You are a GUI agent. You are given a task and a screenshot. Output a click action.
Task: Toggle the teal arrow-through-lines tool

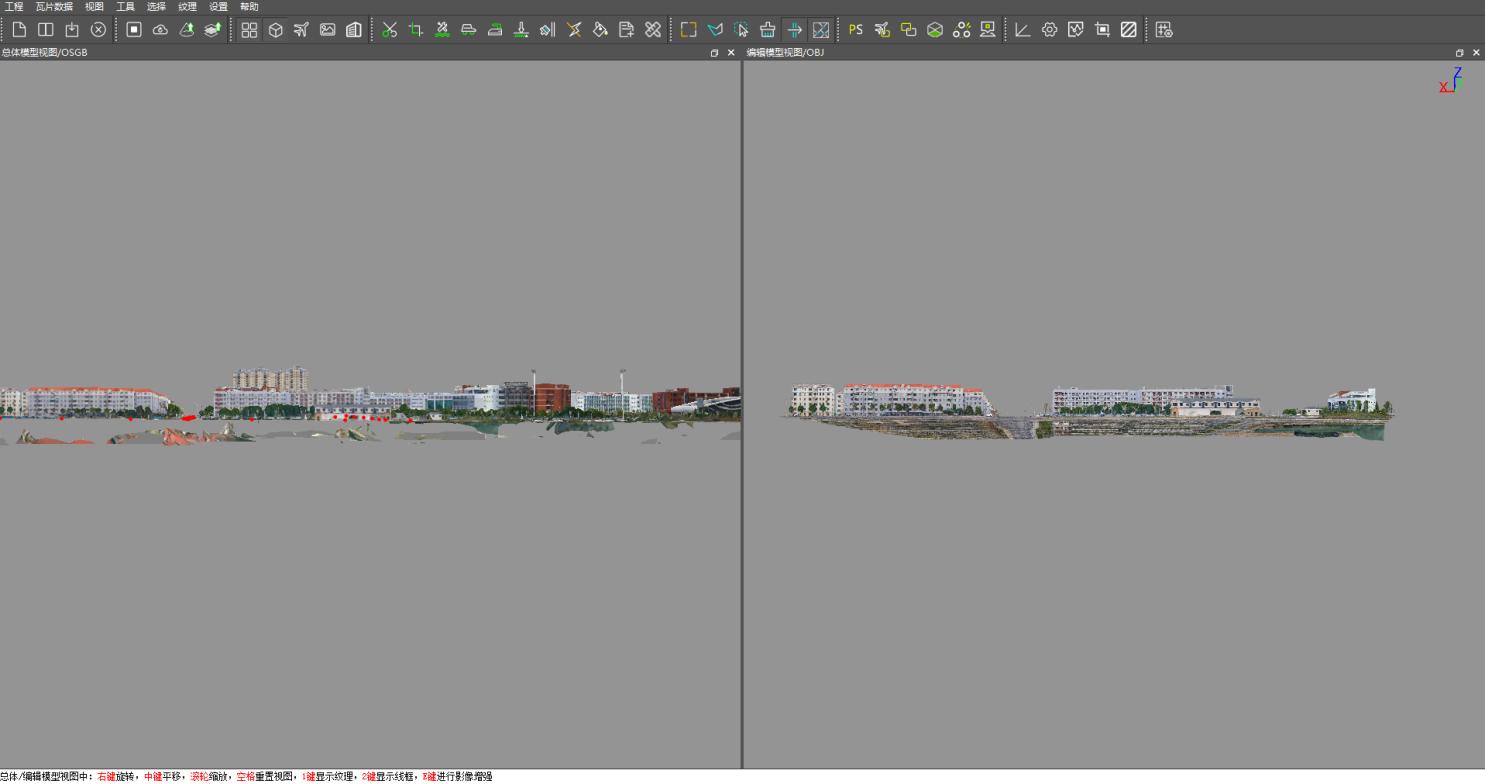(794, 30)
